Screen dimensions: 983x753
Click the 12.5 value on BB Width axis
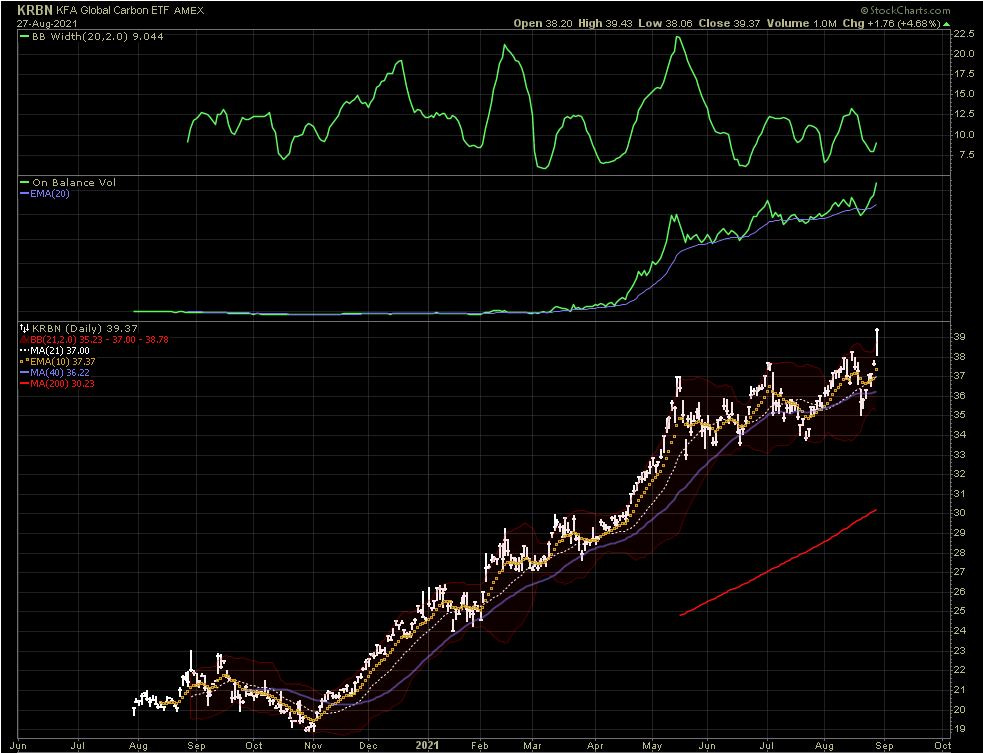(x=963, y=113)
